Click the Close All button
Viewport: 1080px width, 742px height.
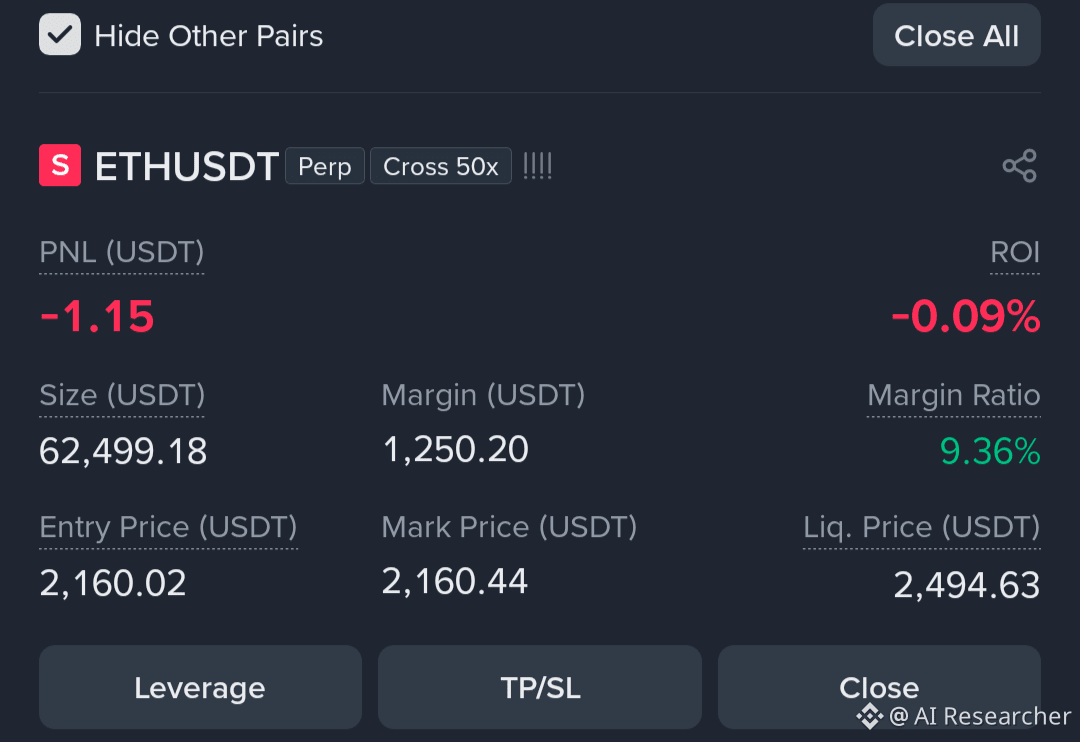(957, 35)
